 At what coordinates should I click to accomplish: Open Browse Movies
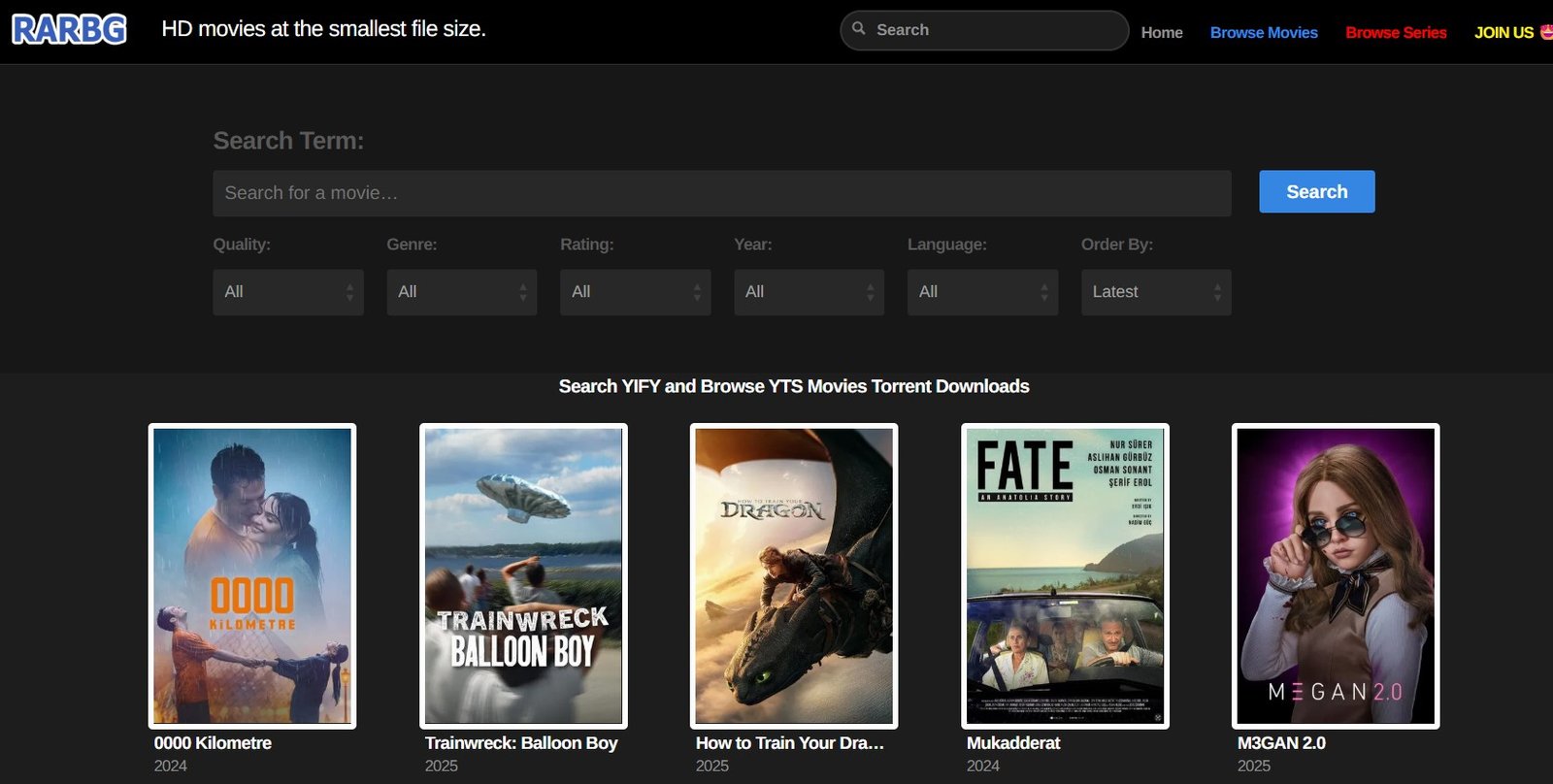[1264, 32]
